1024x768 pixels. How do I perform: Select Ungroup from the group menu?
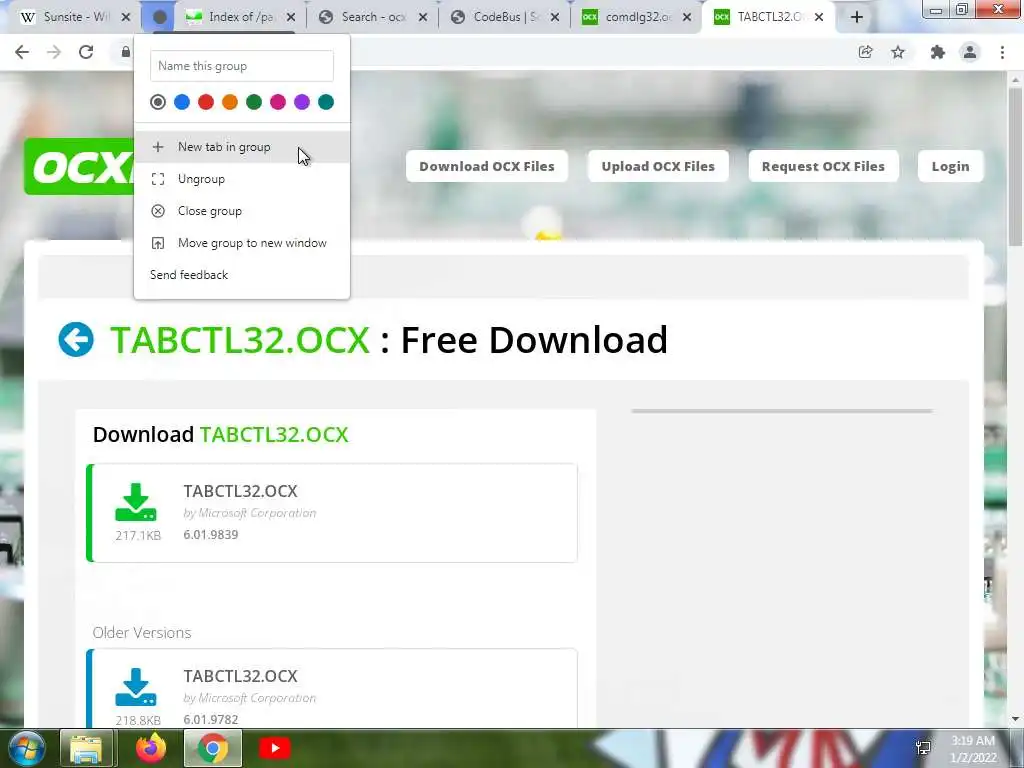coord(242,179)
